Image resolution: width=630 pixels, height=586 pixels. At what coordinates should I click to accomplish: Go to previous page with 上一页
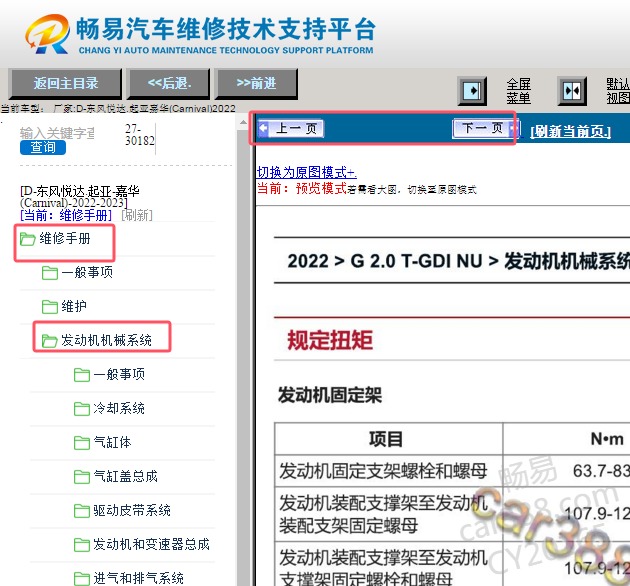coord(291,129)
